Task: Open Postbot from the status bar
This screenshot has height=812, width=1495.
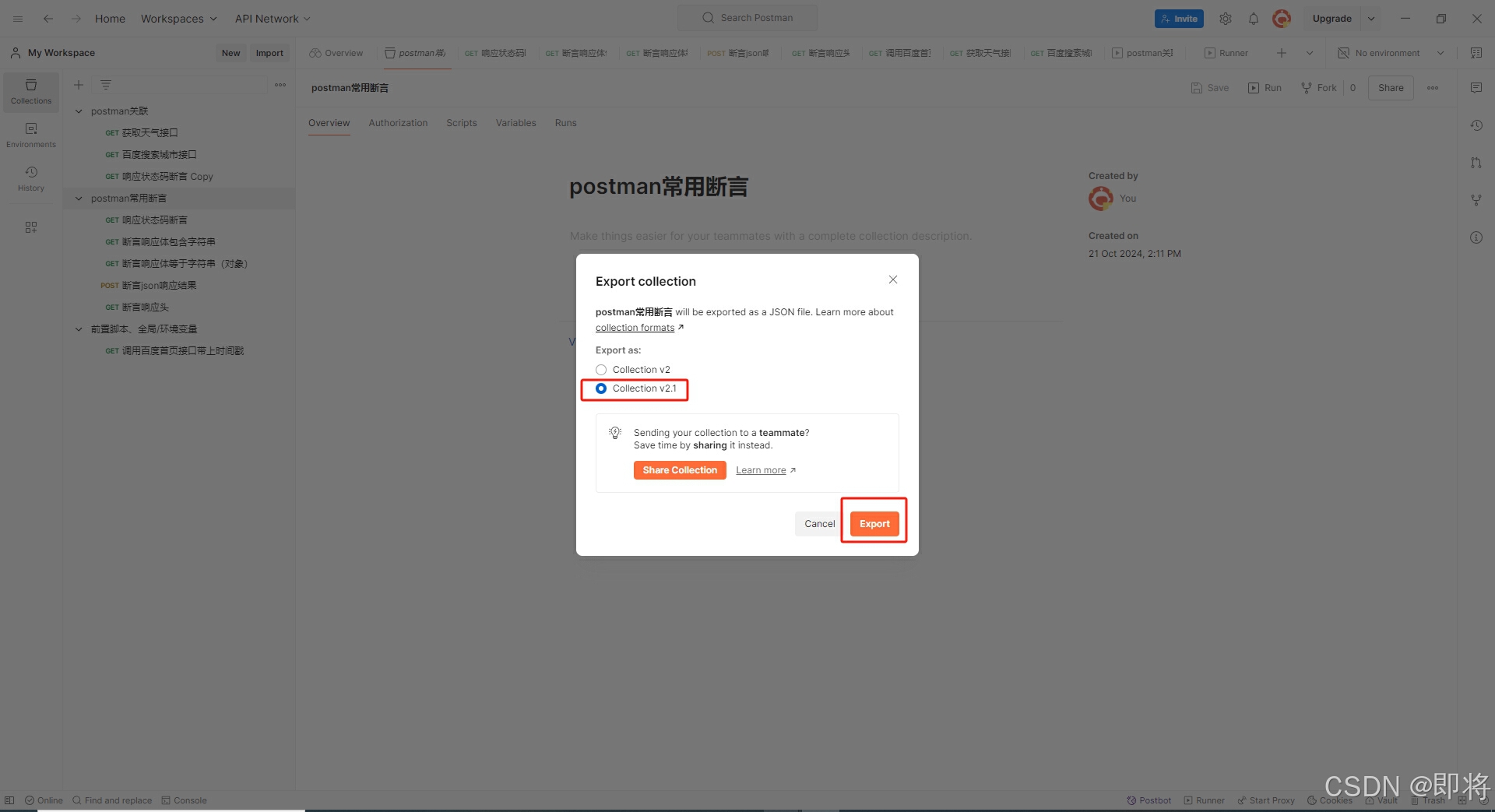Action: coord(1149,800)
